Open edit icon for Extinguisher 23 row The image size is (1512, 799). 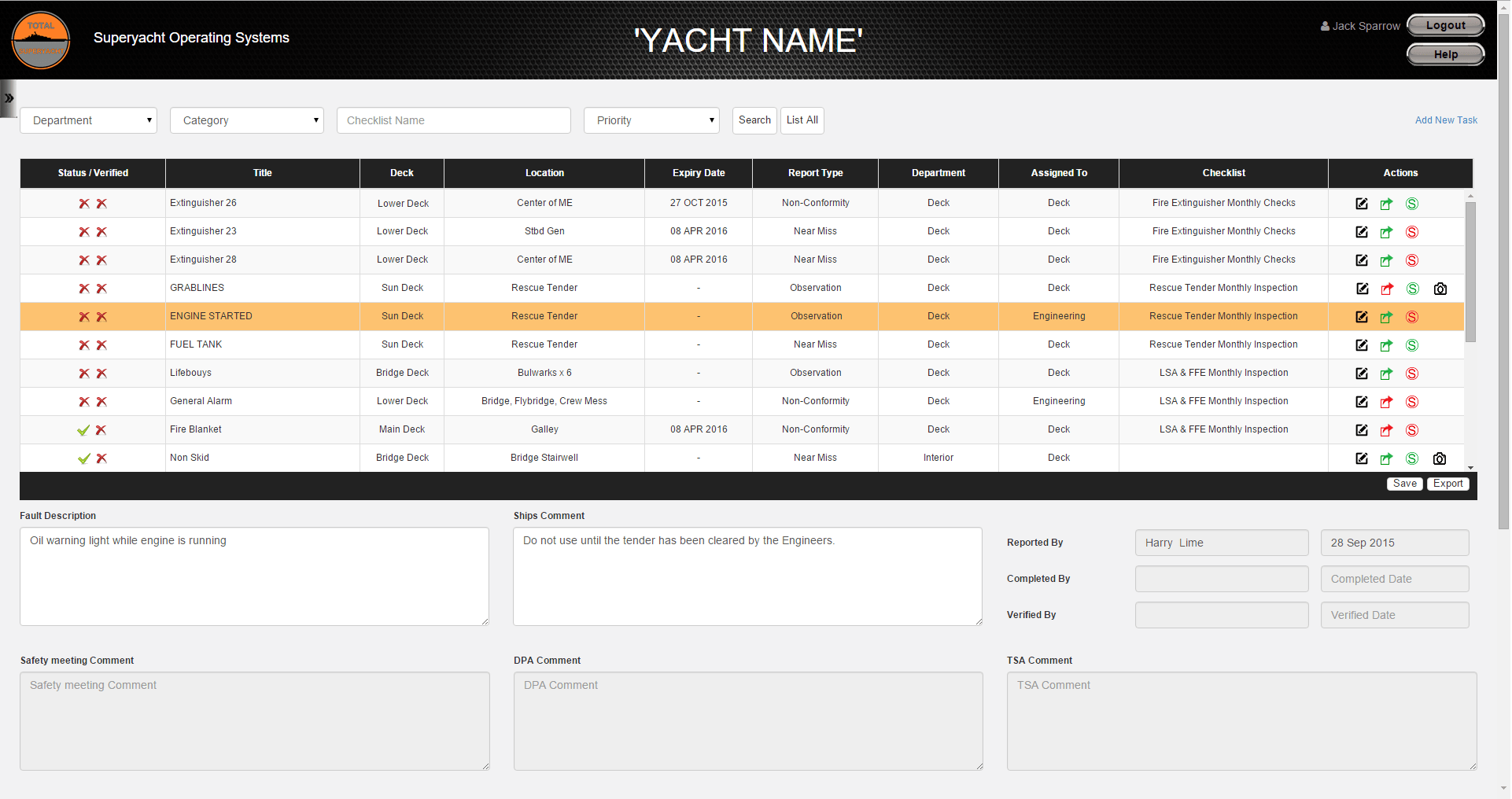[1362, 232]
